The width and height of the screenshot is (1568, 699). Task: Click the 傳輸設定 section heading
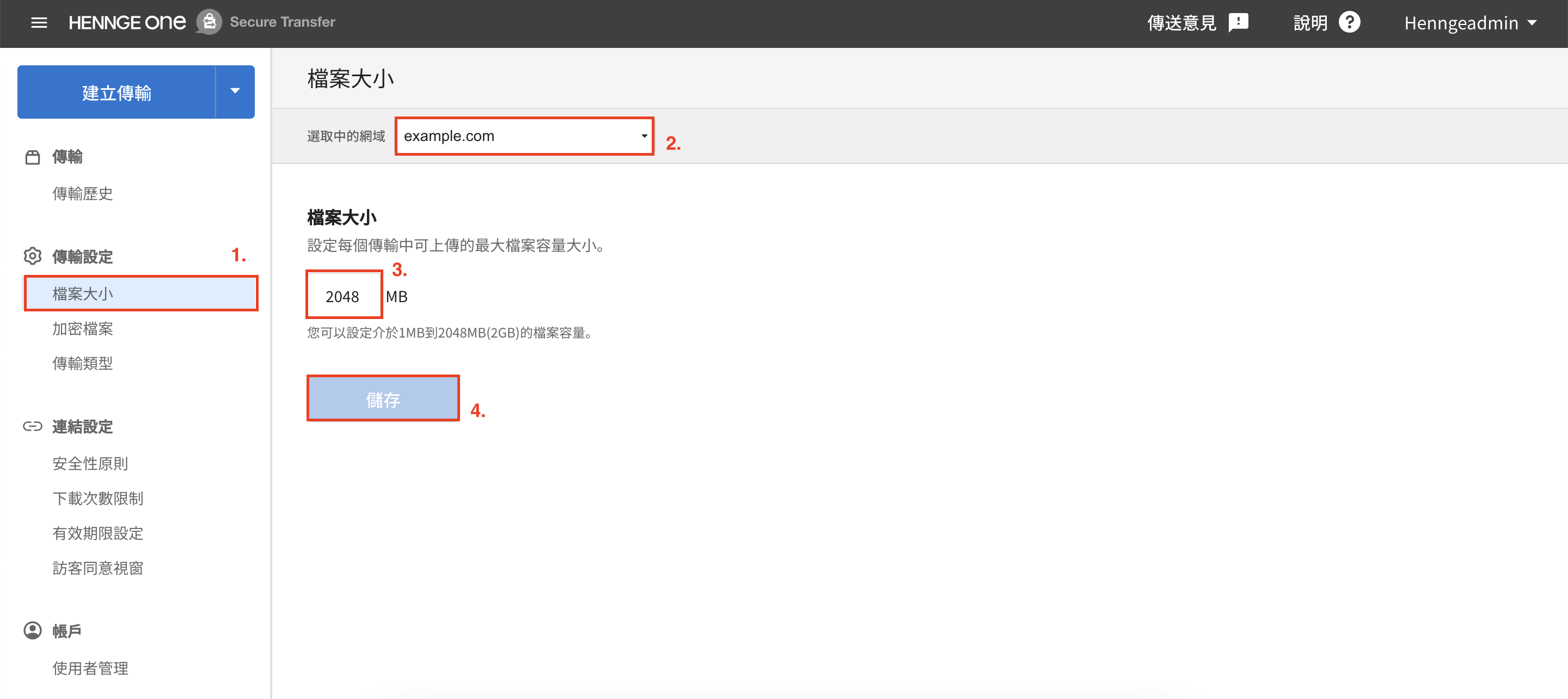83,257
